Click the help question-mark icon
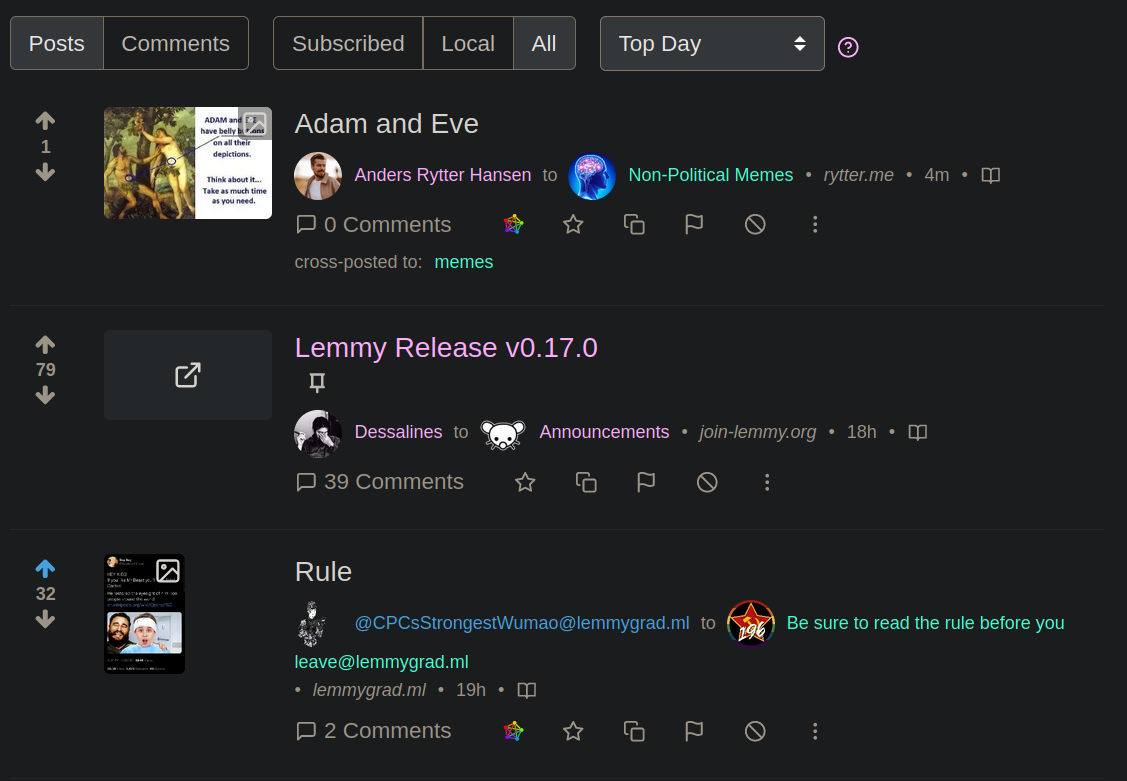 (x=847, y=47)
